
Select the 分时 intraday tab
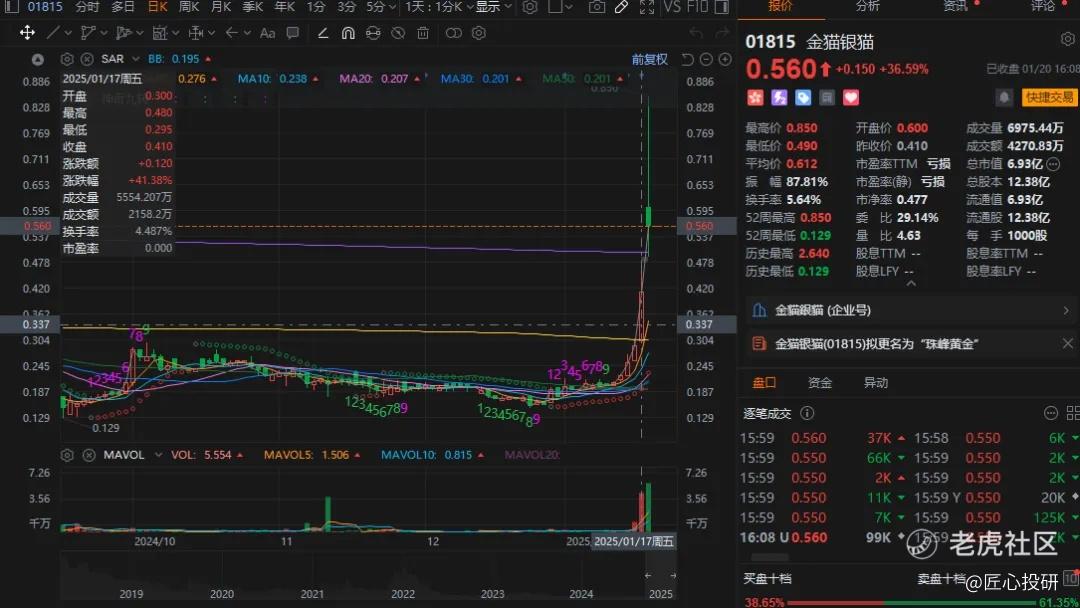tap(87, 7)
